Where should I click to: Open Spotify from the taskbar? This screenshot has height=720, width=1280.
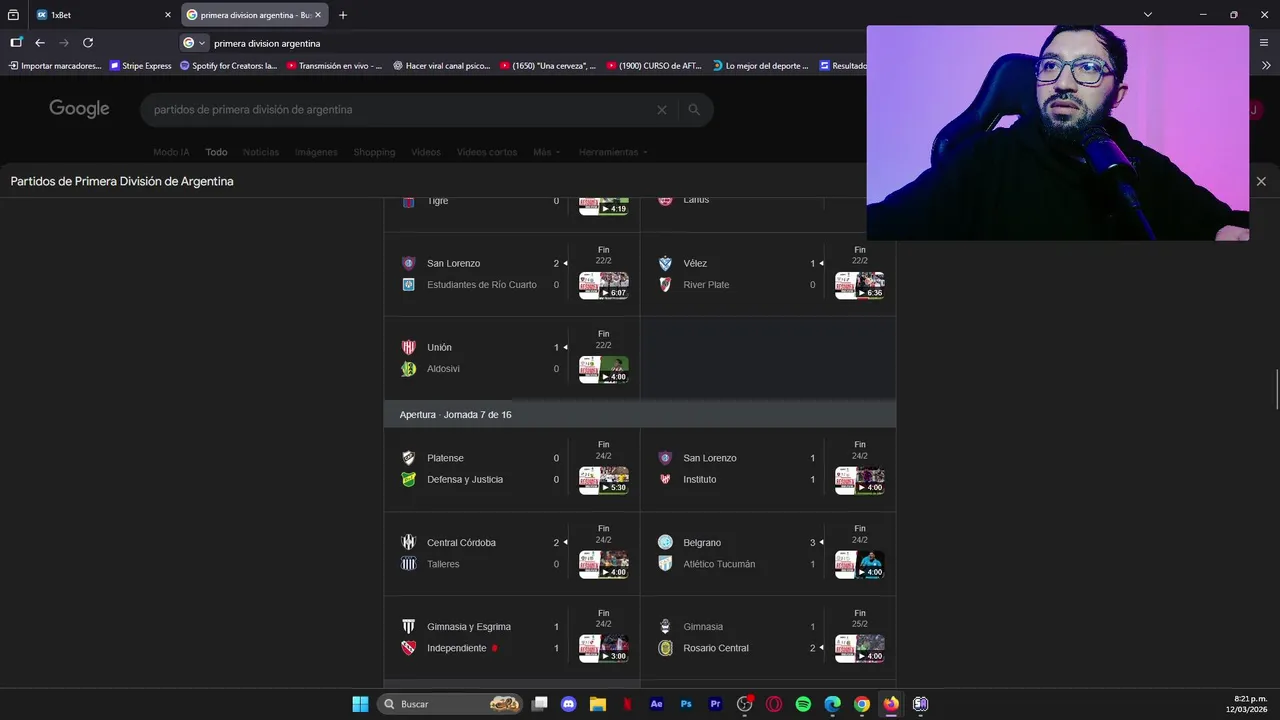803,704
